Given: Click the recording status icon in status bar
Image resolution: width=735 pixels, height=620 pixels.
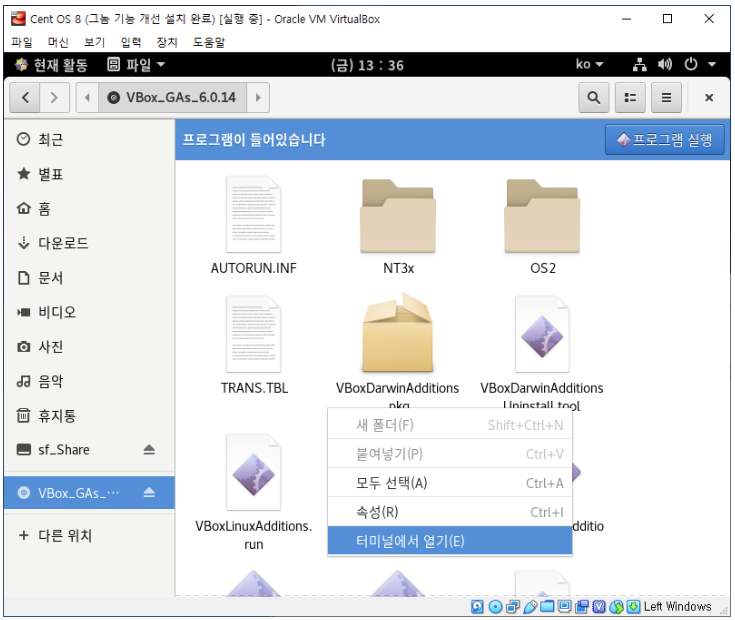Looking at the screenshot, I should [x=582, y=607].
